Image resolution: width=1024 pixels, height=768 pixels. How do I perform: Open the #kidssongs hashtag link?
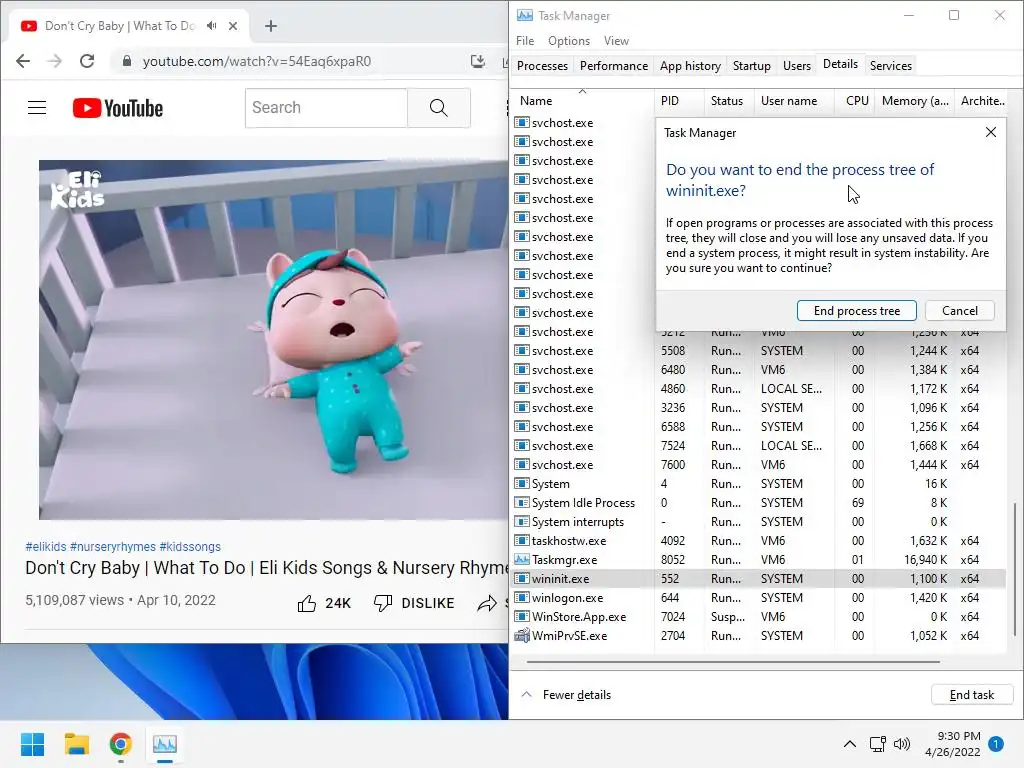point(190,547)
